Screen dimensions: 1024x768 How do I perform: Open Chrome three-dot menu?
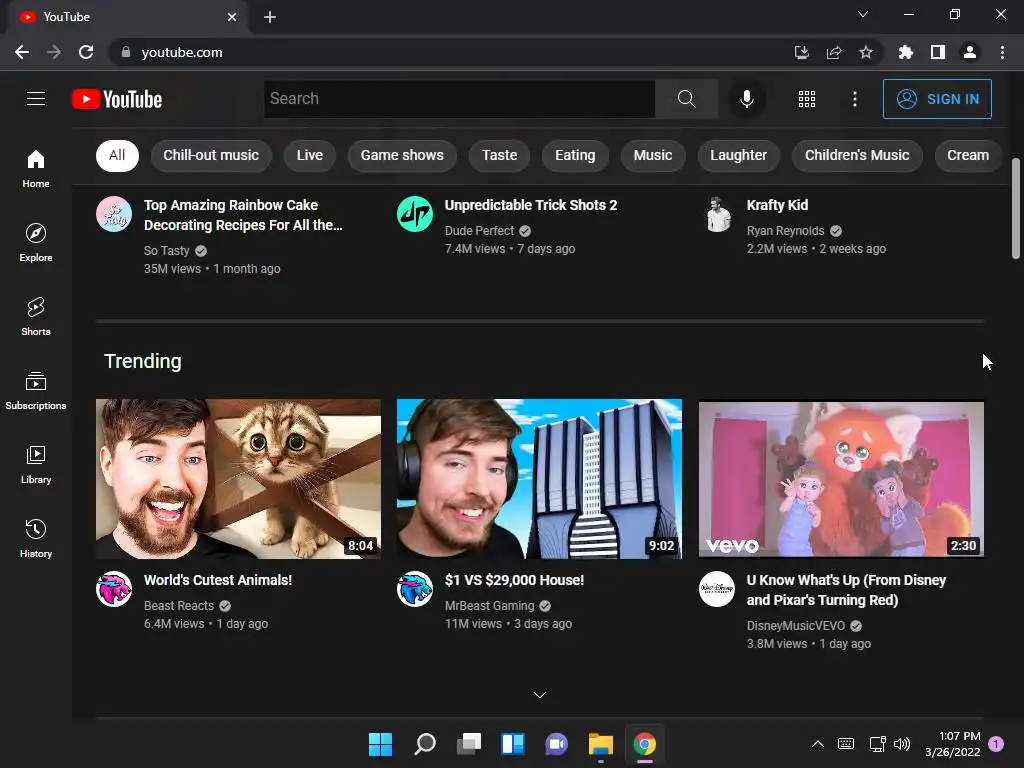[1002, 52]
